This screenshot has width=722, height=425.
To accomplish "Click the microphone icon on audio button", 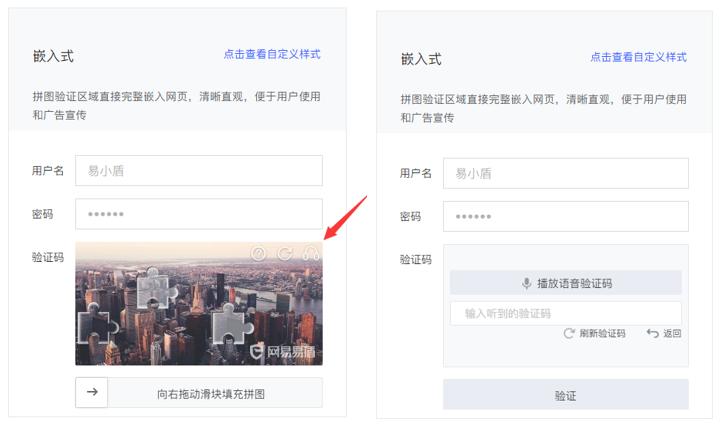I will tap(526, 283).
